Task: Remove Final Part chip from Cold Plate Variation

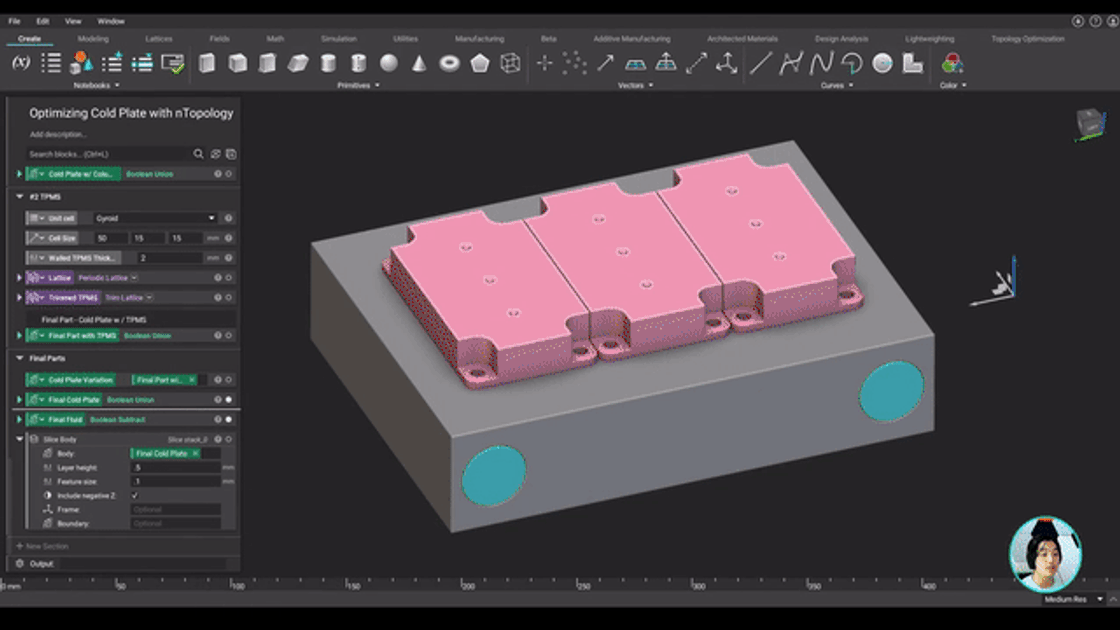Action: point(191,379)
